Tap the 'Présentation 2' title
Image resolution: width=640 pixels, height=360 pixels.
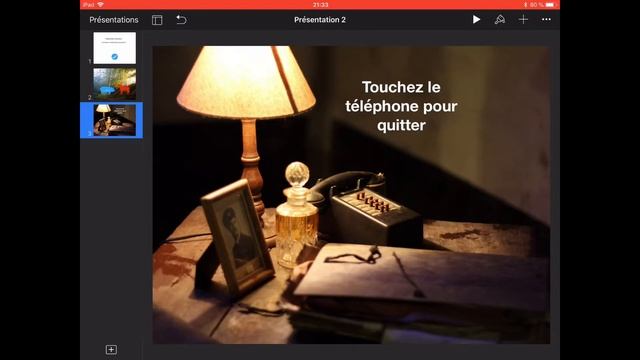coord(320,20)
